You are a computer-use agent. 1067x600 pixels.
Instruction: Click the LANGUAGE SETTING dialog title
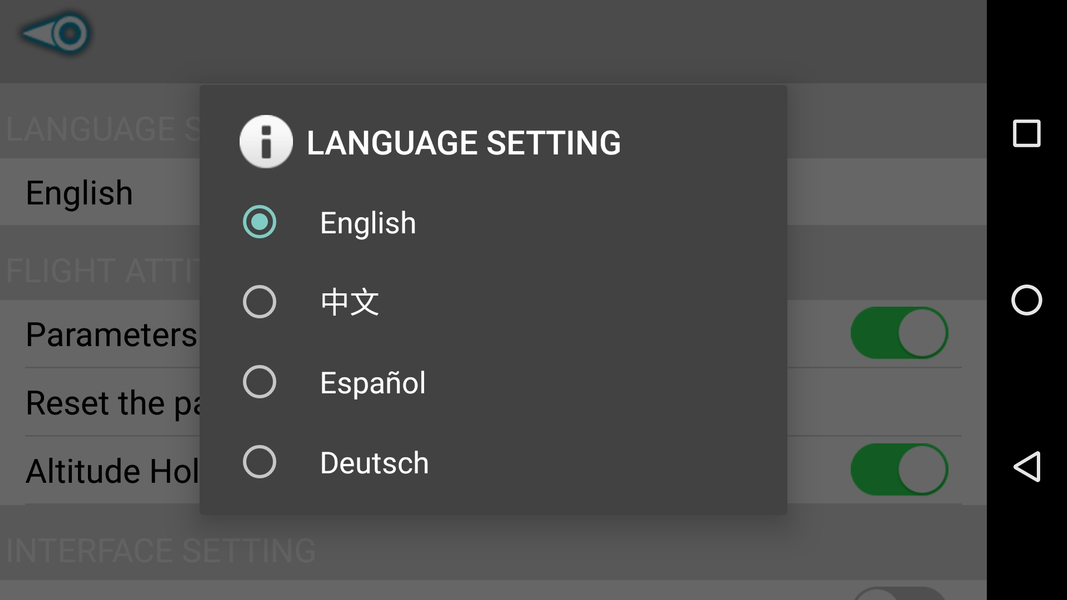pyautogui.click(x=463, y=143)
